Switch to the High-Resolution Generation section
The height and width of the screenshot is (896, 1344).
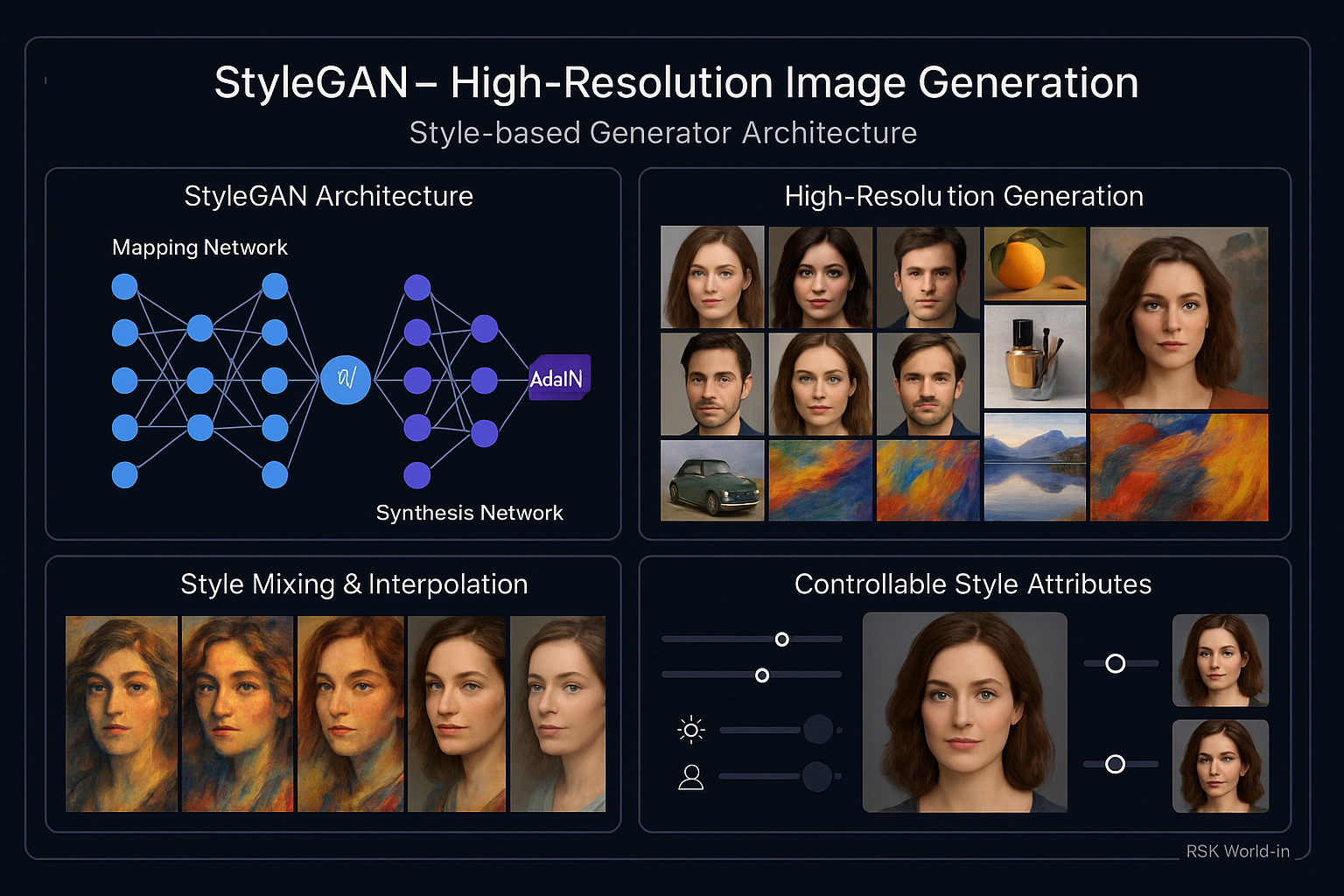click(963, 196)
